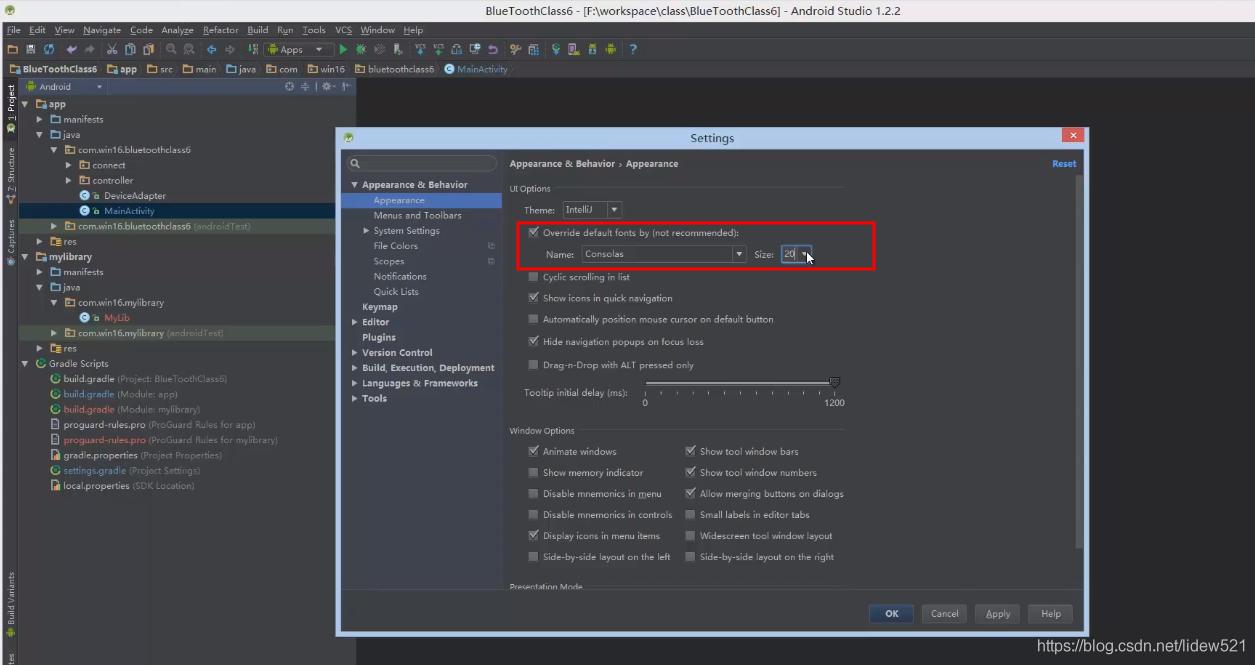
Task: Expand the Gradle Scripts tree node
Action: tap(24, 363)
